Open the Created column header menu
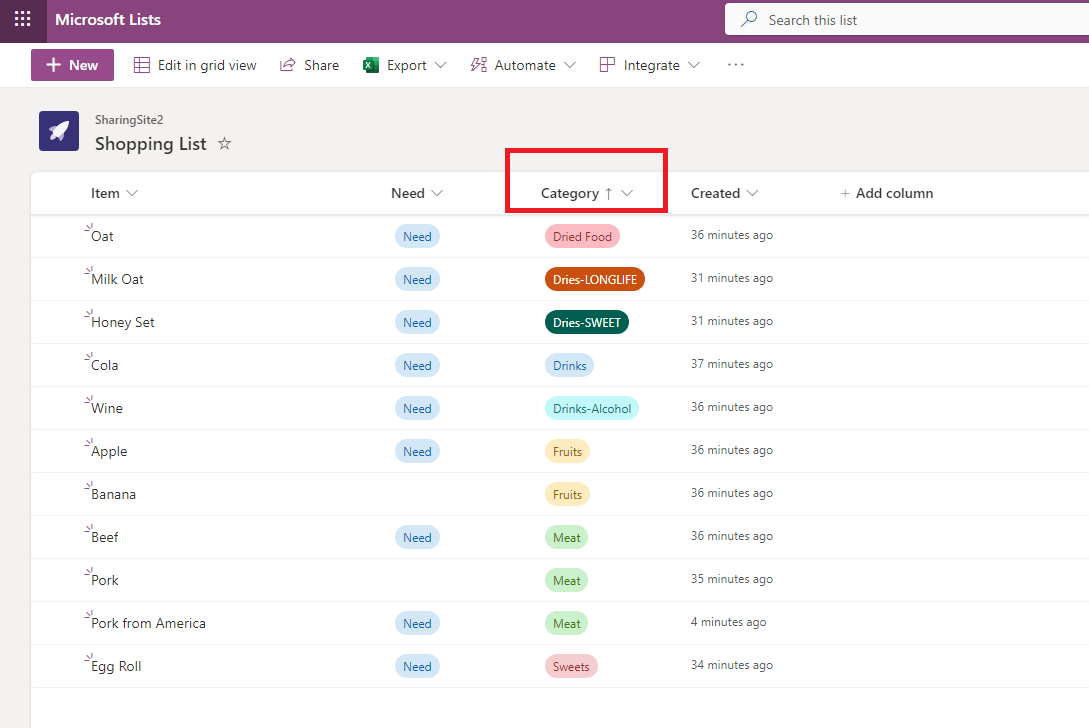 (724, 193)
